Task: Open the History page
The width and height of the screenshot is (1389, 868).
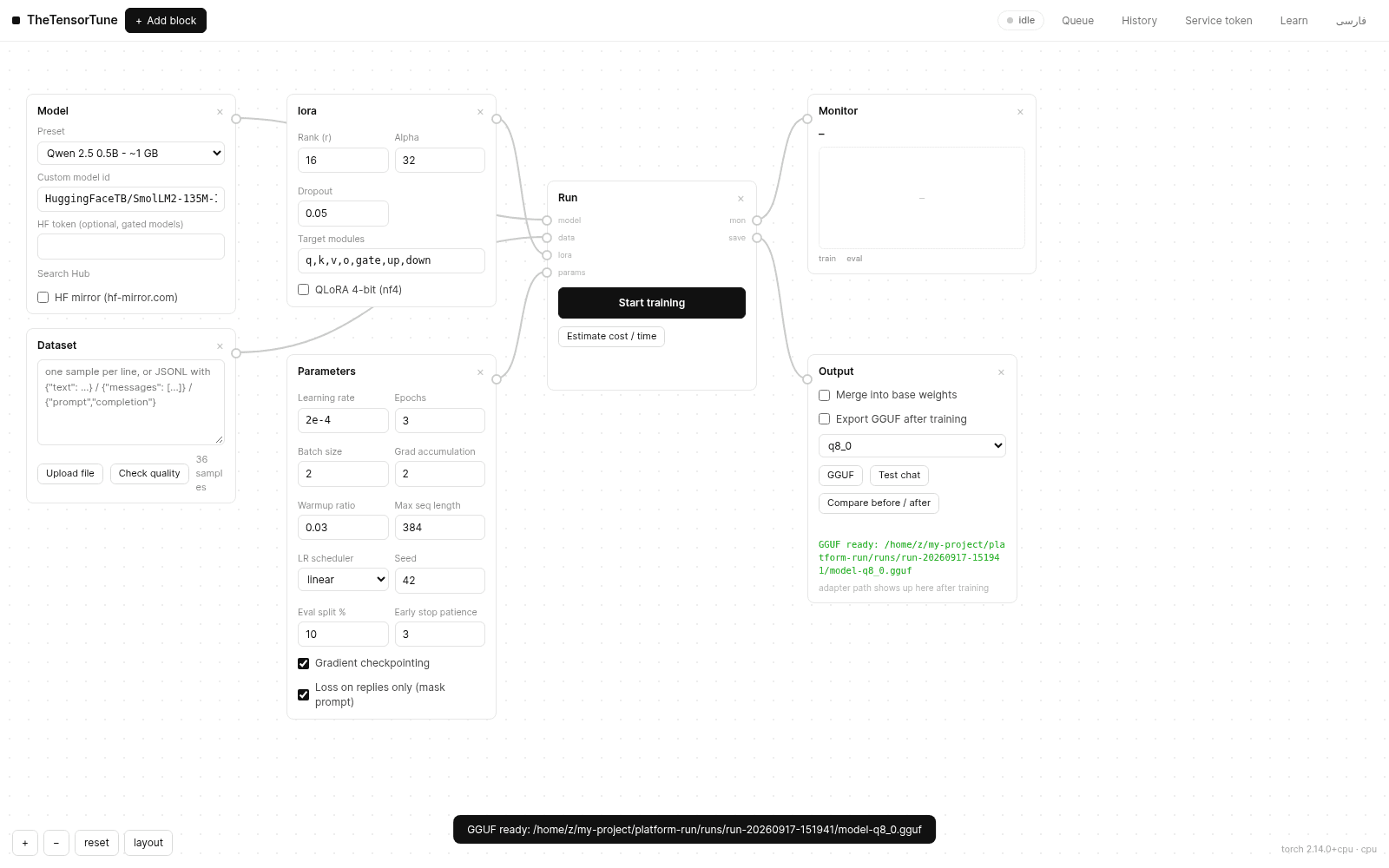Action: (1139, 21)
